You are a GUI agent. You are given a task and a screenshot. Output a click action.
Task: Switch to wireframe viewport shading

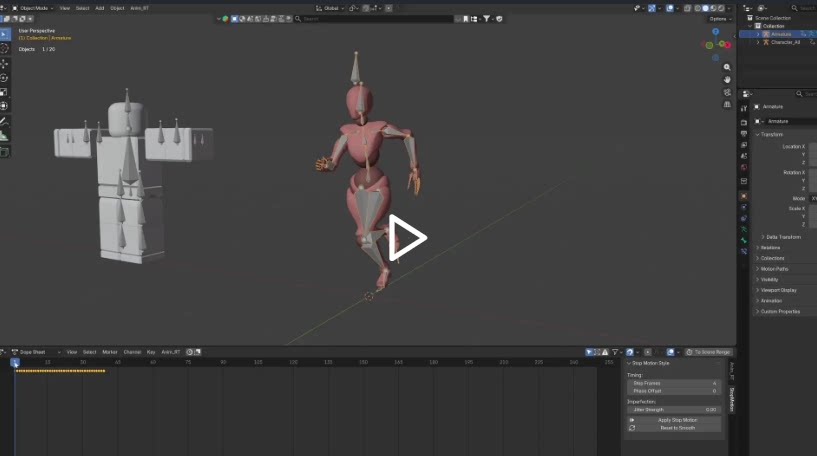(x=698, y=8)
